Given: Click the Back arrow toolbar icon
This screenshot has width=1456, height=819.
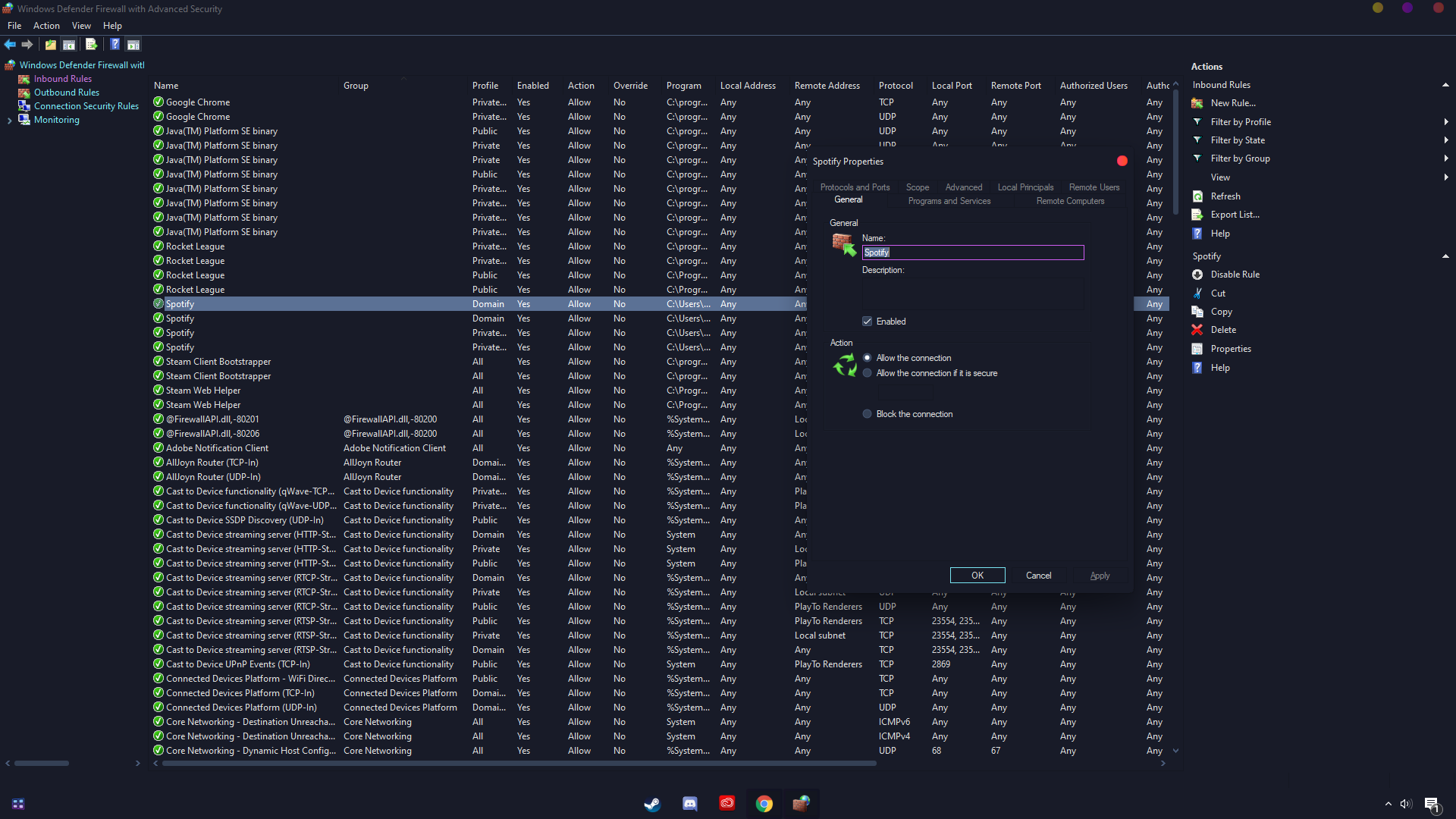Looking at the screenshot, I should (10, 45).
